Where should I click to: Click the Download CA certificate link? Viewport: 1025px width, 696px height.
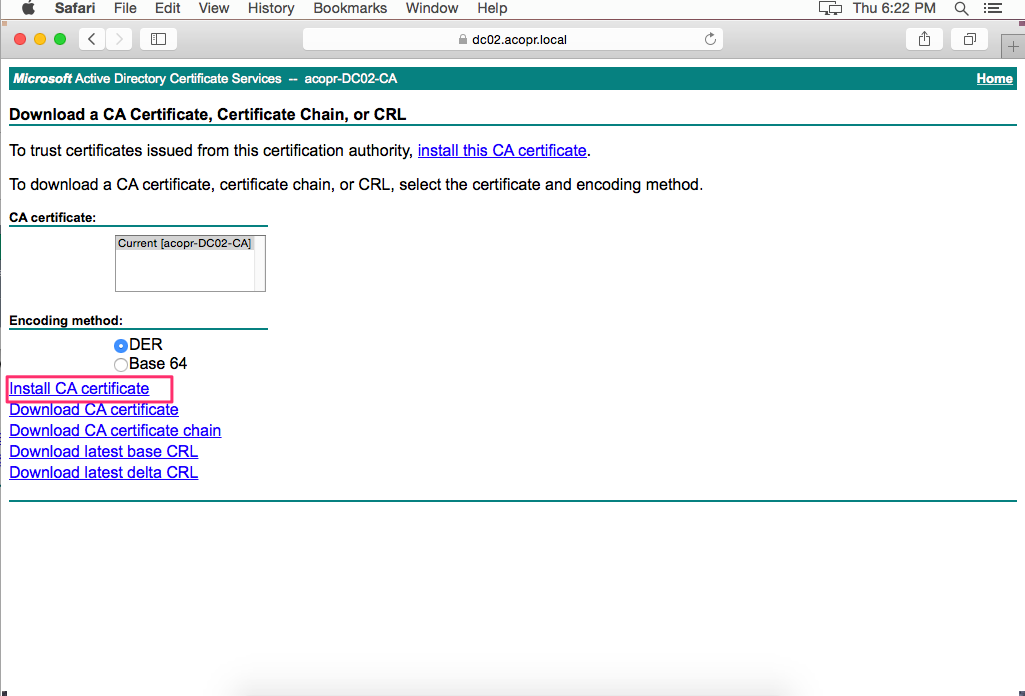coord(93,409)
